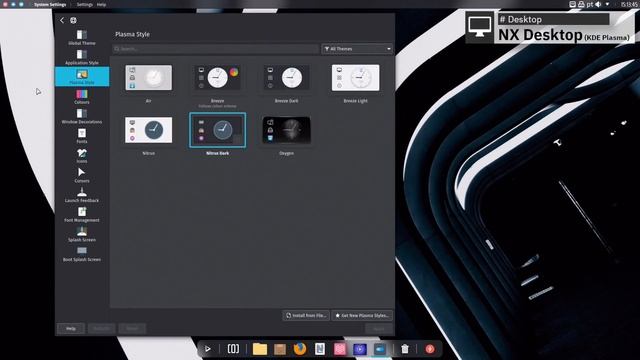Viewport: 640px width, 360px height.
Task: Open the printer tray icon
Action: [581, 4]
